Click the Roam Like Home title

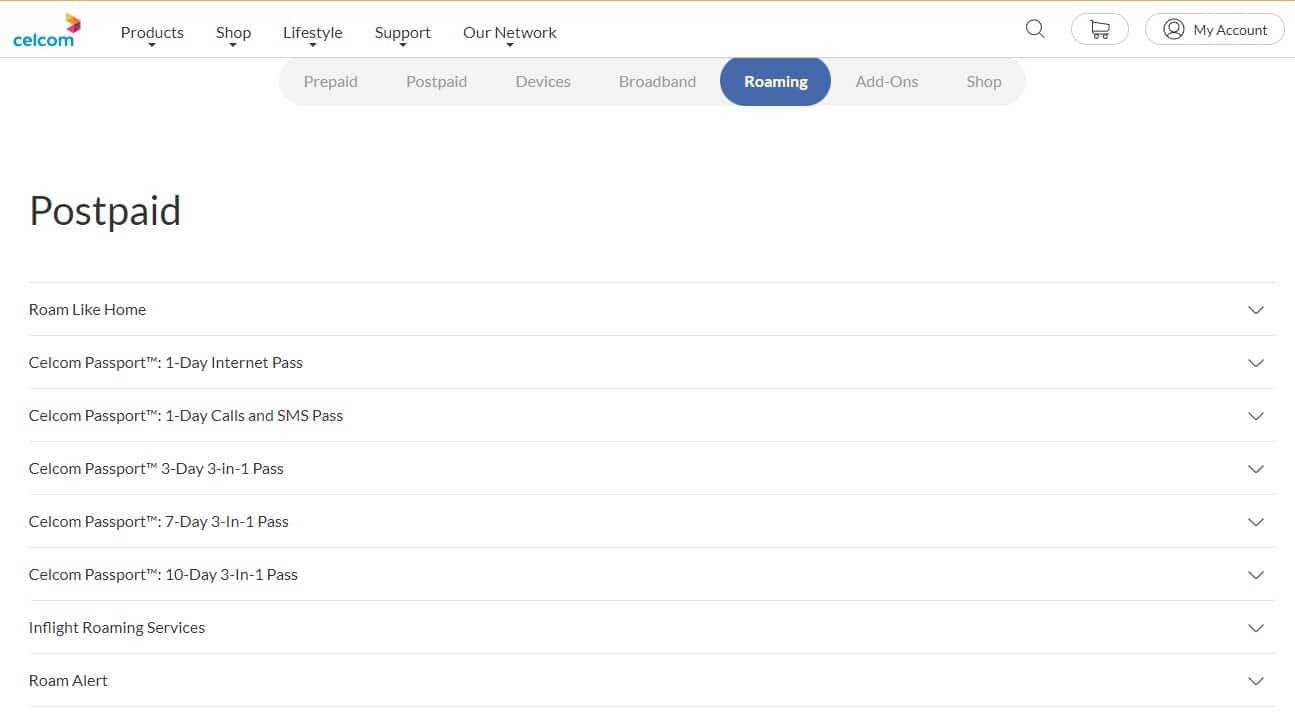tap(87, 310)
